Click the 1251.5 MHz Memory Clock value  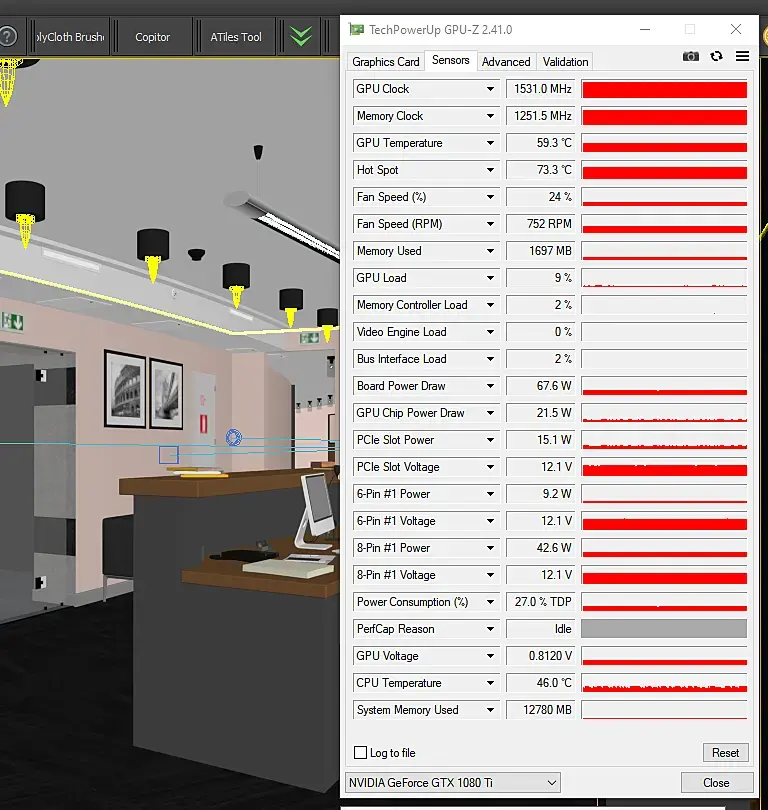(x=540, y=116)
